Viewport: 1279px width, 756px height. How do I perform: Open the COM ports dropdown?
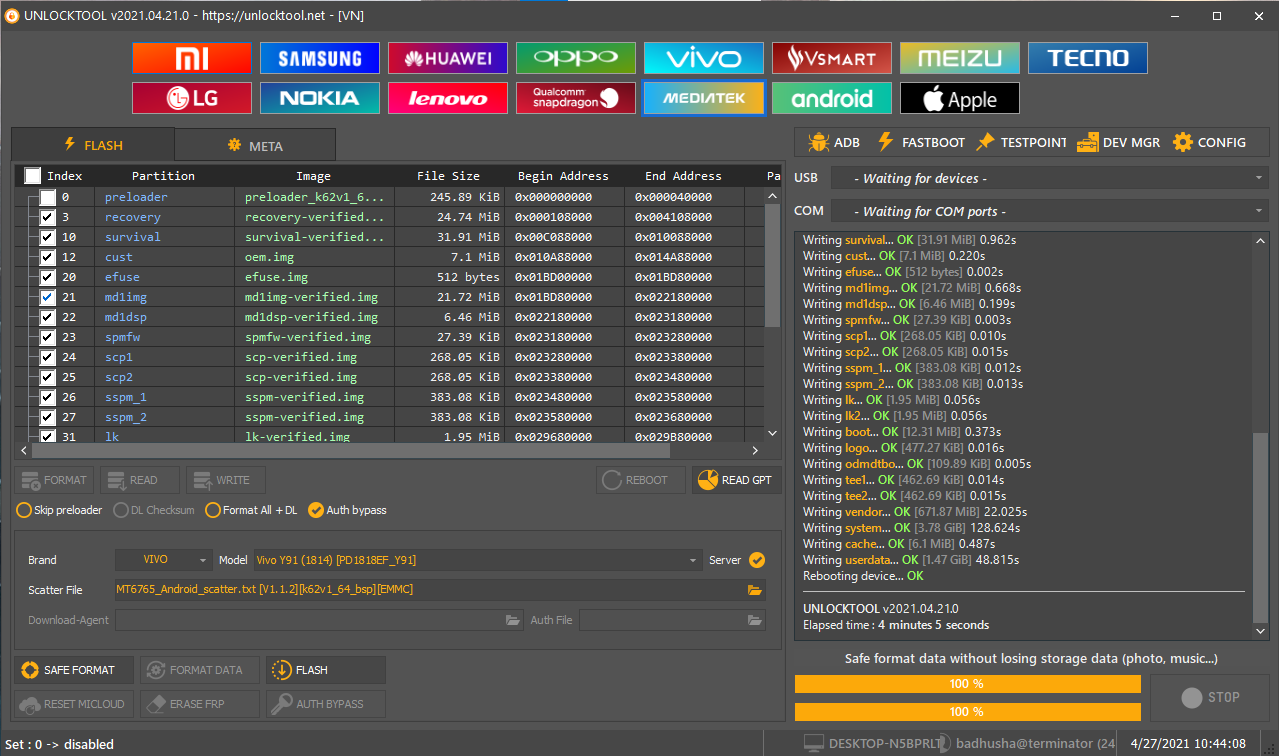point(1048,211)
